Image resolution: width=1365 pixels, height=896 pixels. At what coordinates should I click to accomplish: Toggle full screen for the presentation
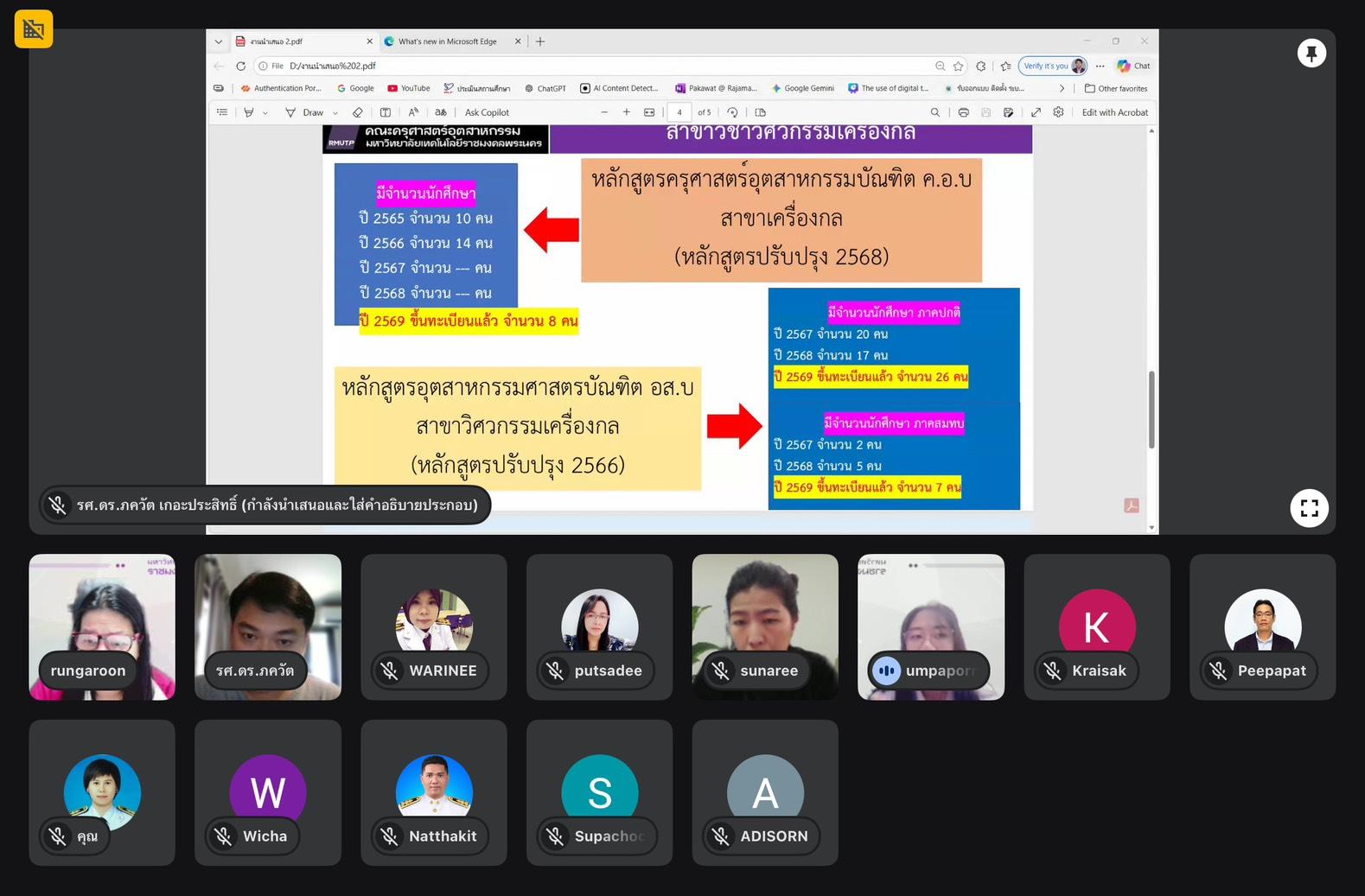tap(1309, 508)
